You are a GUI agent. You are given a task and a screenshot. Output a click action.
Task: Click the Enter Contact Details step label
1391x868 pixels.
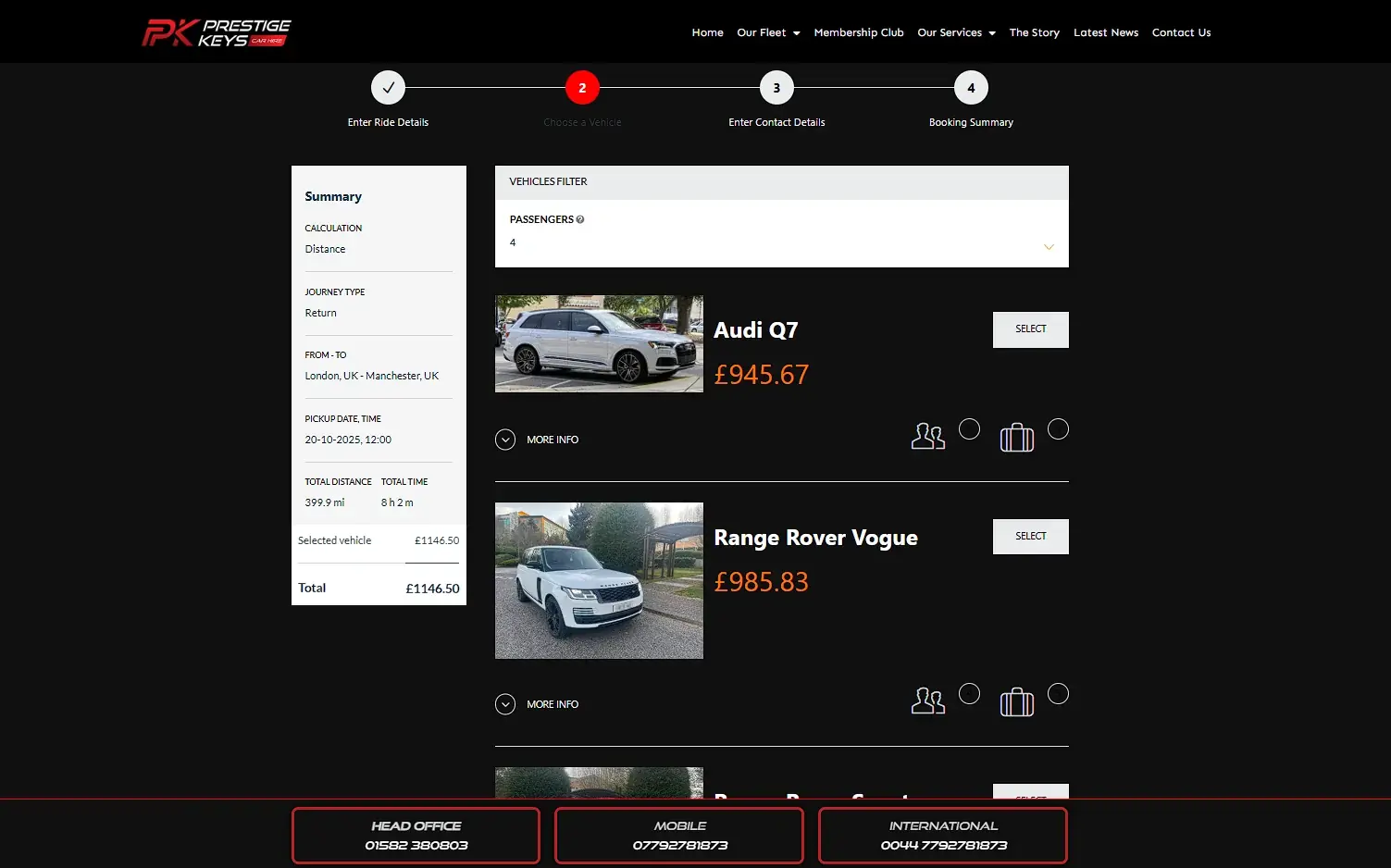776,122
